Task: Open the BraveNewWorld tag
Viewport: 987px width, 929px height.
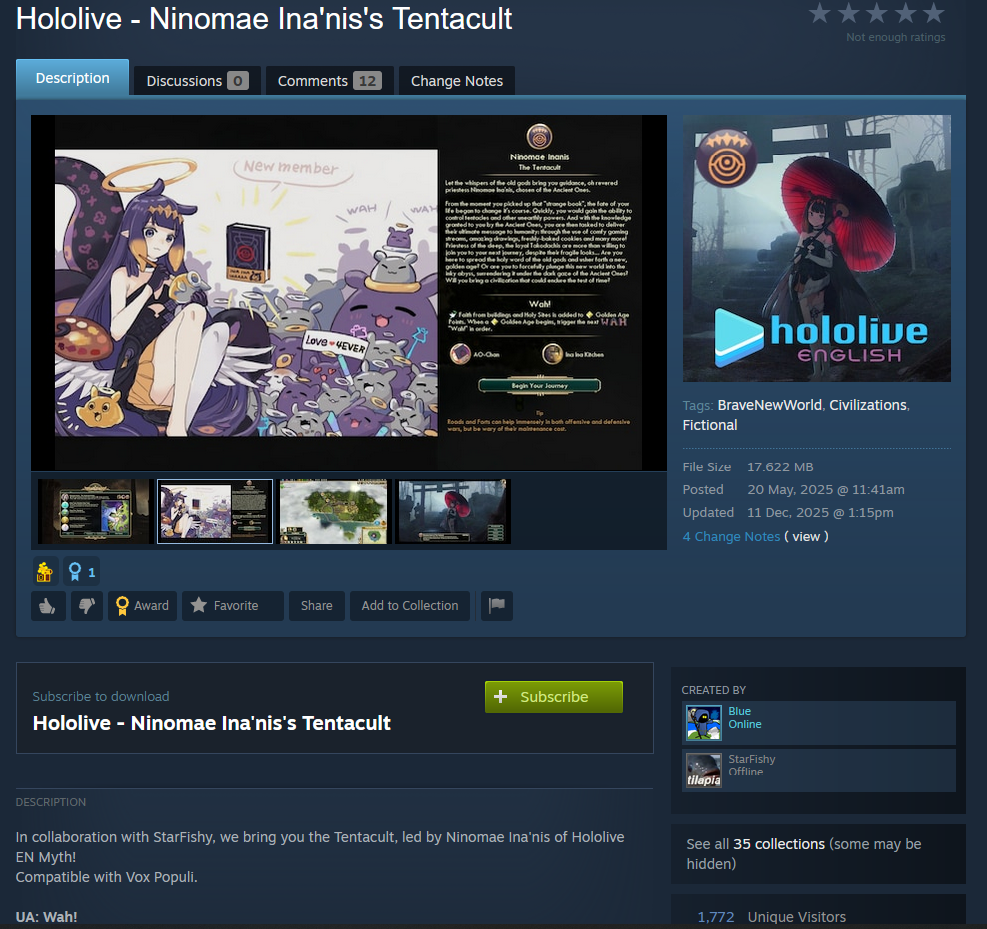Action: tap(769, 405)
